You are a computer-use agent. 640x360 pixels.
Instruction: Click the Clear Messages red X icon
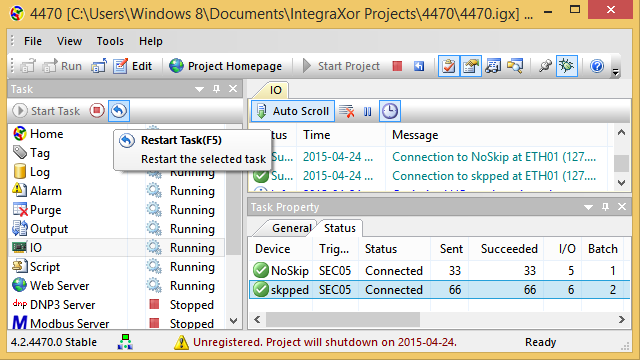click(347, 111)
